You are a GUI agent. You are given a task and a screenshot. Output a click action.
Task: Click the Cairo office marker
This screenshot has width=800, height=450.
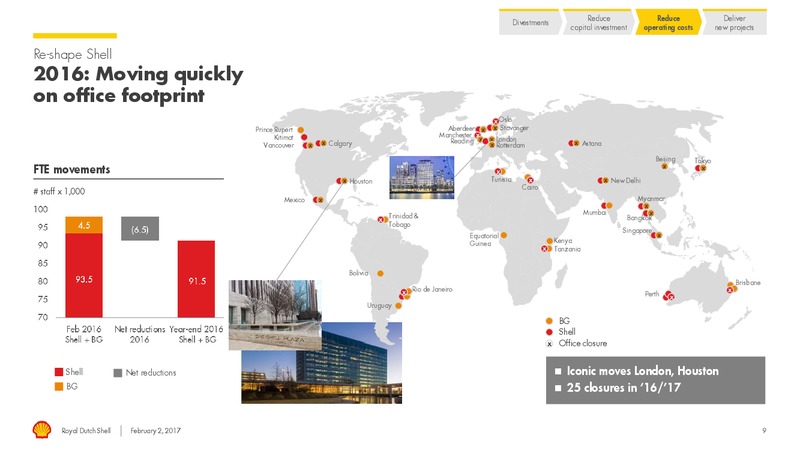tap(529, 179)
